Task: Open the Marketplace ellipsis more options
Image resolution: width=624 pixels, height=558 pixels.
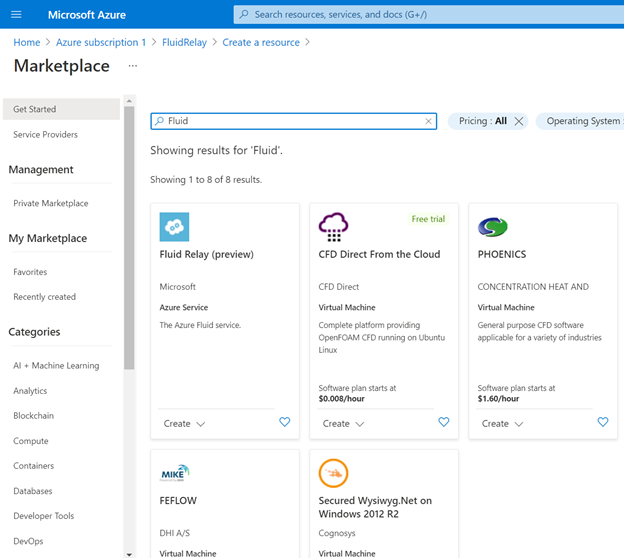Action: click(133, 66)
